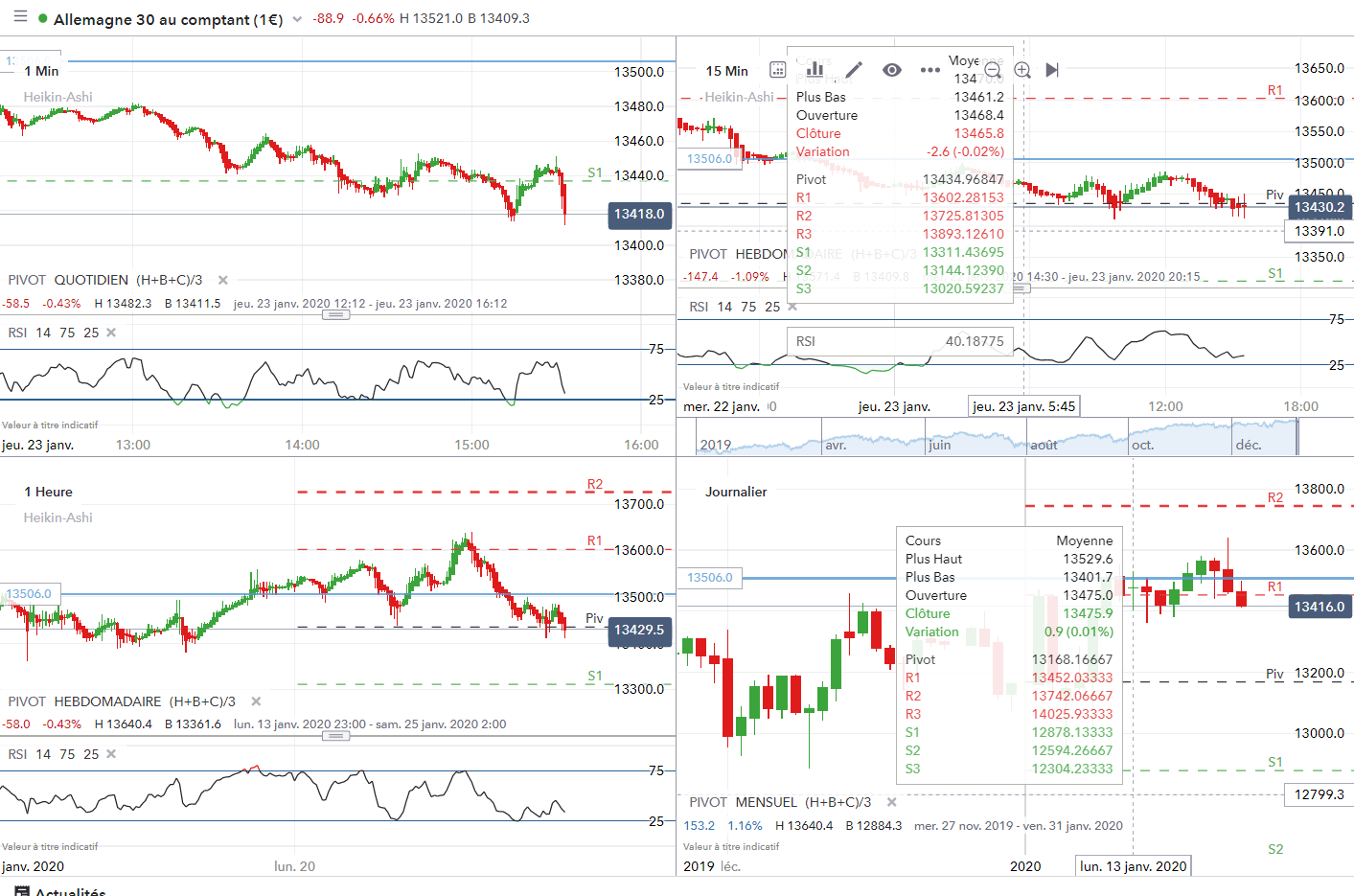Click the RSI tooltip value 40.18775
The height and width of the screenshot is (896, 1354).
(975, 341)
